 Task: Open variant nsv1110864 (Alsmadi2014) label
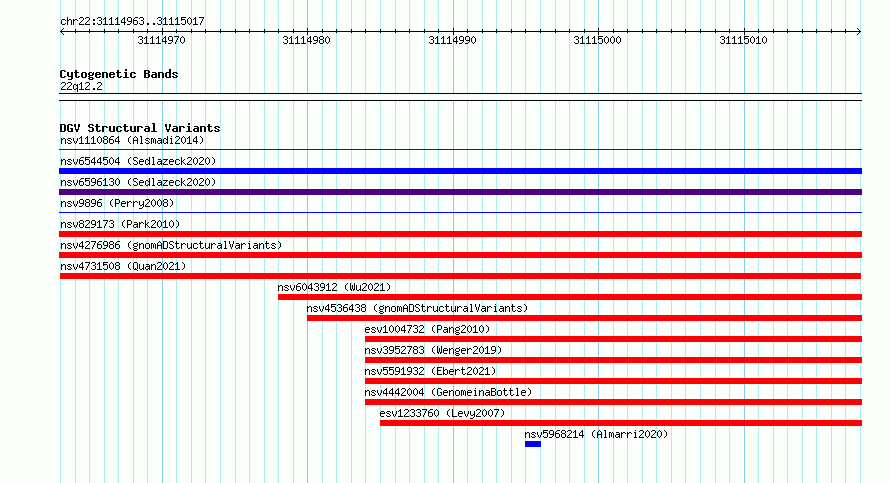point(132,140)
